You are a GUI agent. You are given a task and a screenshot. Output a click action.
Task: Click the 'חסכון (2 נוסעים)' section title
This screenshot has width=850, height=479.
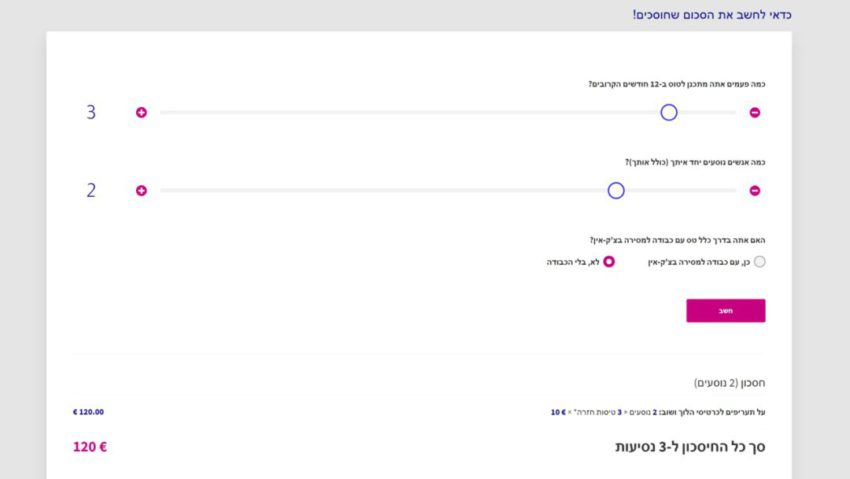tap(730, 383)
